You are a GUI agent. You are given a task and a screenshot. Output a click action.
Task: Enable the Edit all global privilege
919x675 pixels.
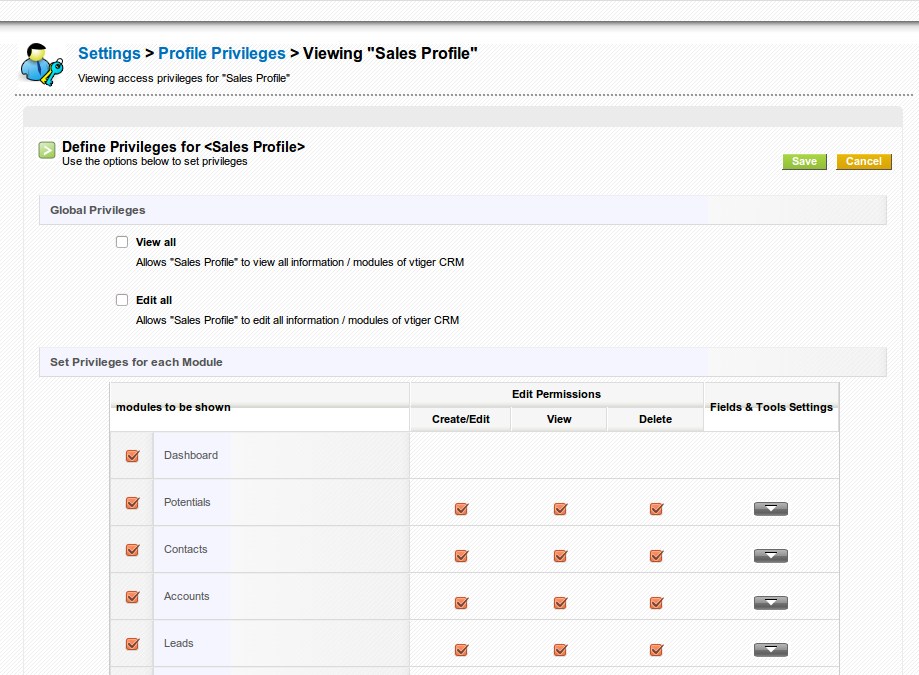point(122,300)
